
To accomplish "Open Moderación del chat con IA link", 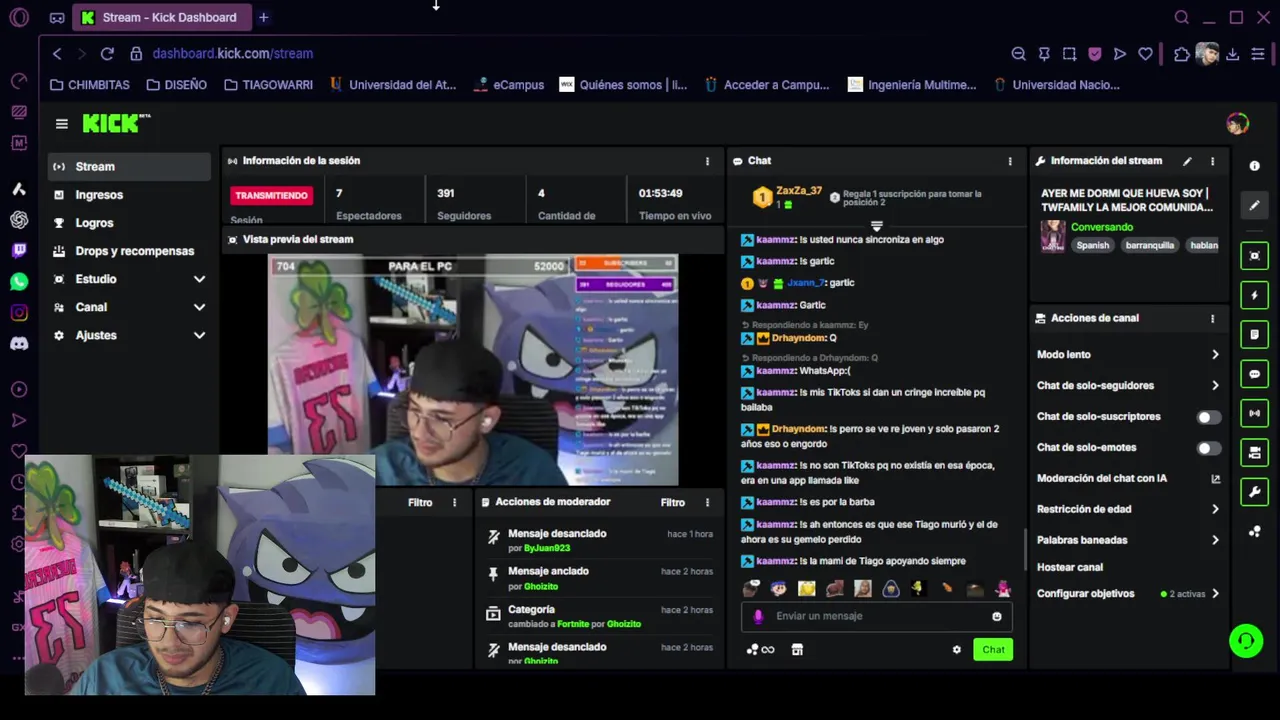I will 1128,479.
